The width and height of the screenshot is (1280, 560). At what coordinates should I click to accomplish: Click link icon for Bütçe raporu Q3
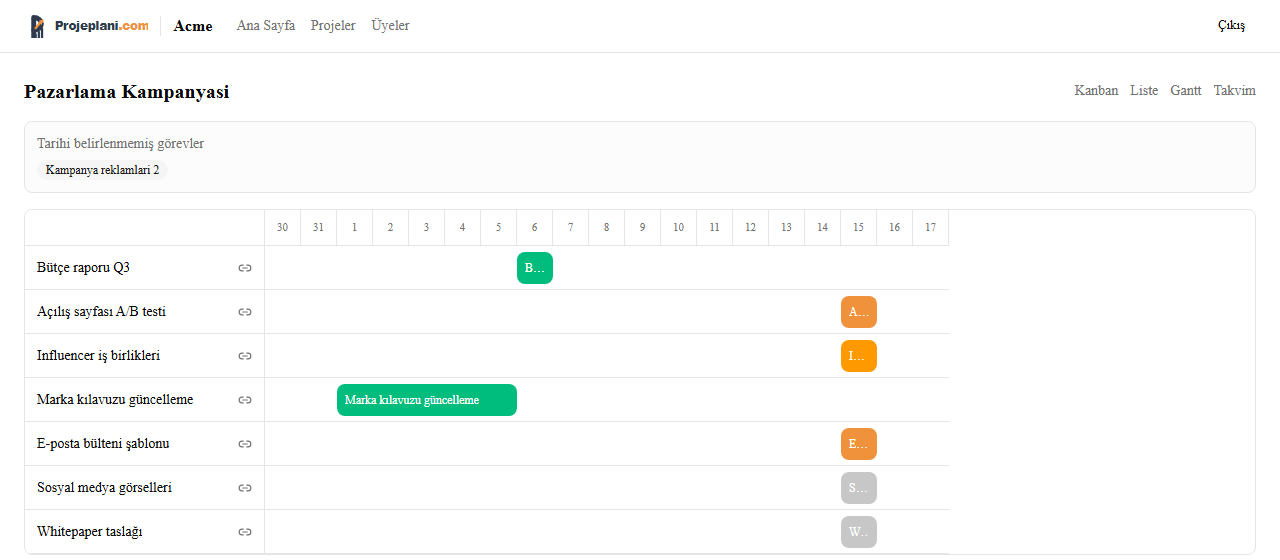245,268
